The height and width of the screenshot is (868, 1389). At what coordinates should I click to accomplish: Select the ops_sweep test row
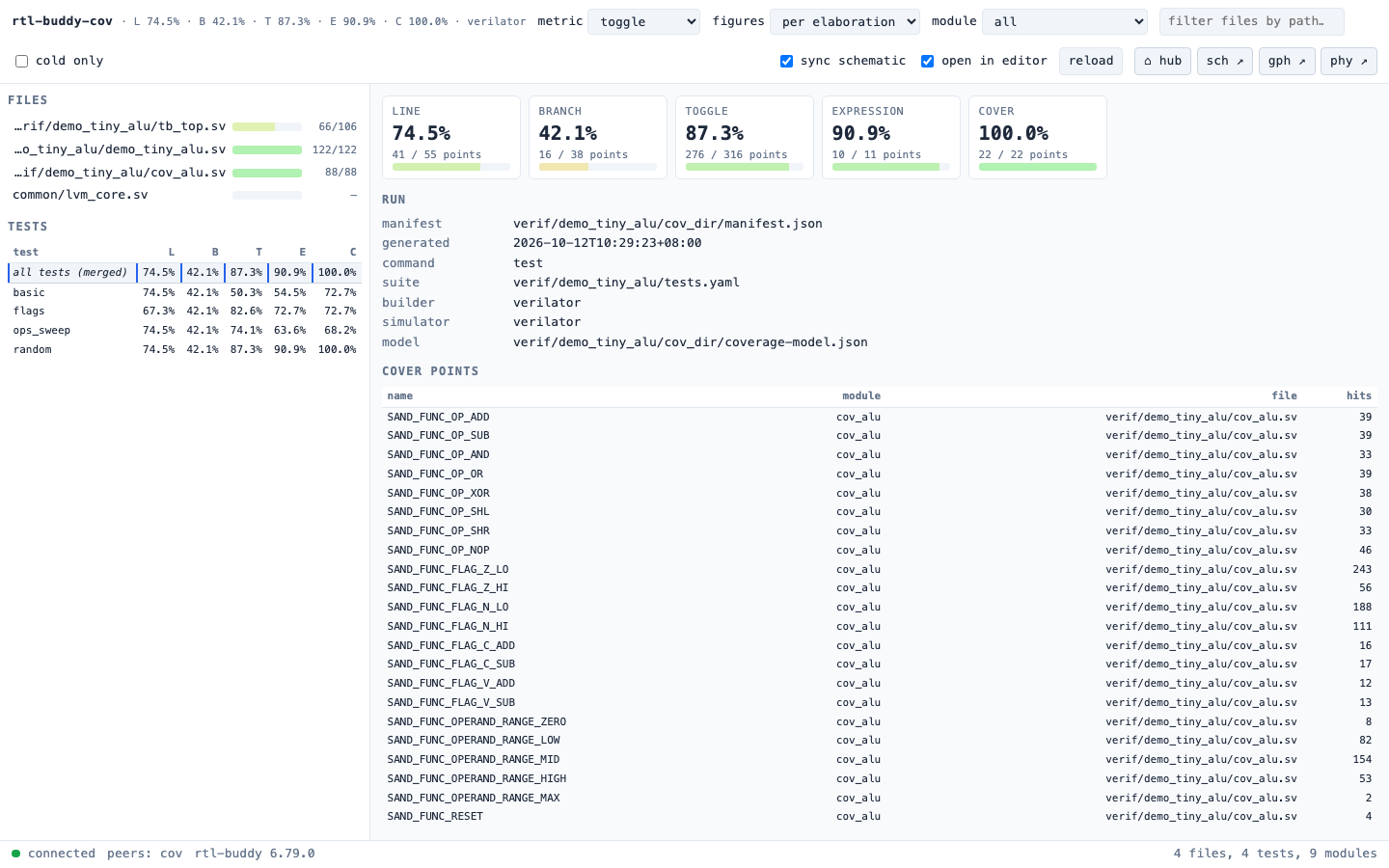184,331
